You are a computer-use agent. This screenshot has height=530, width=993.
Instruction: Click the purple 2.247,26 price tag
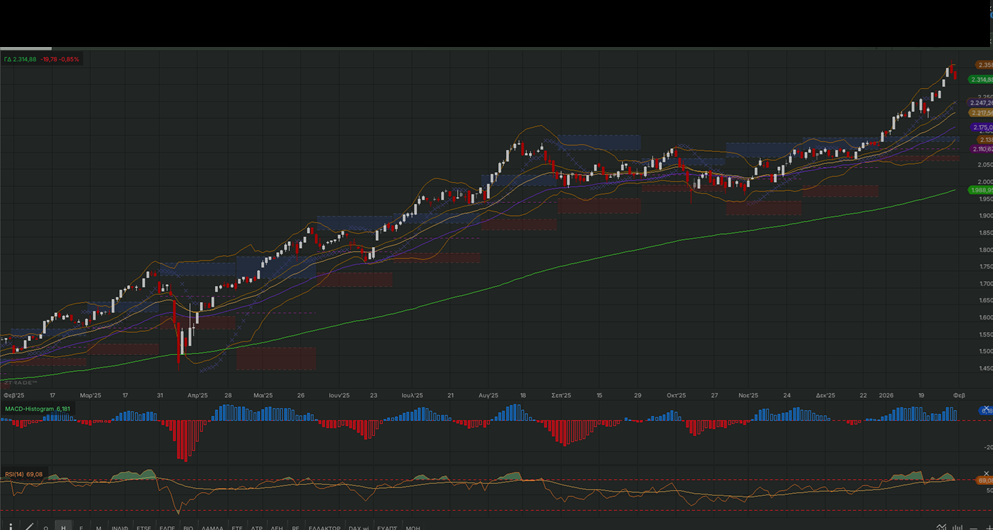point(980,103)
